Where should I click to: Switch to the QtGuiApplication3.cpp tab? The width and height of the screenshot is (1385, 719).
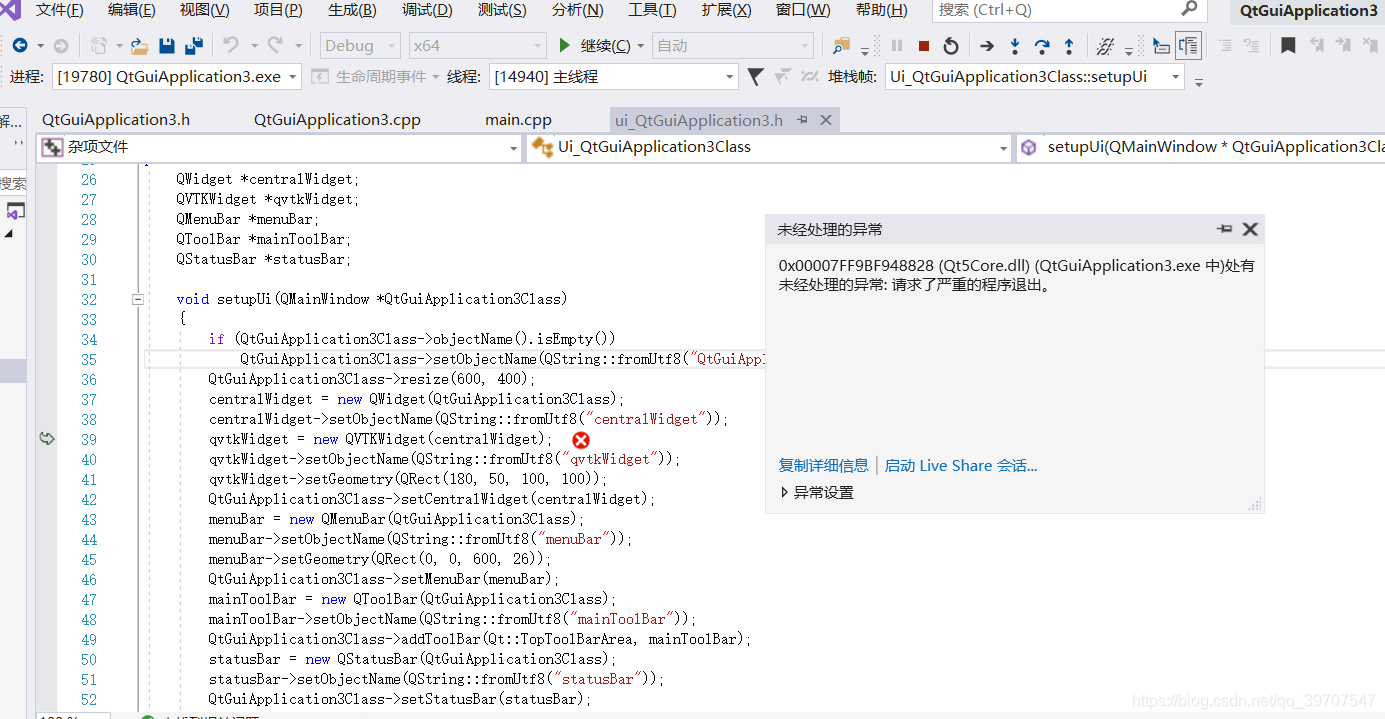[x=337, y=120]
